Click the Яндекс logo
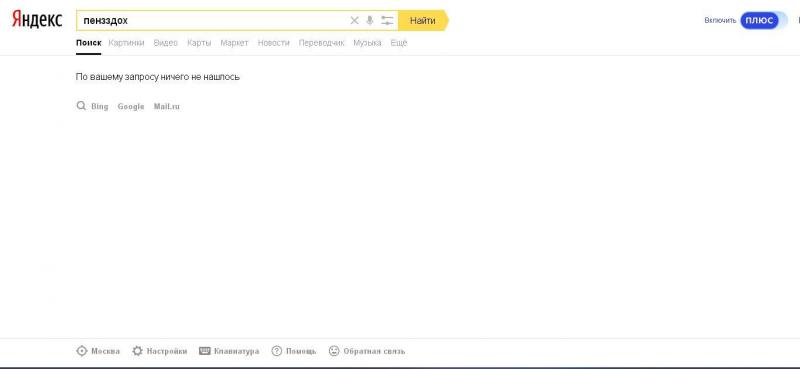Image resolution: width=800 pixels, height=369 pixels. 37,19
